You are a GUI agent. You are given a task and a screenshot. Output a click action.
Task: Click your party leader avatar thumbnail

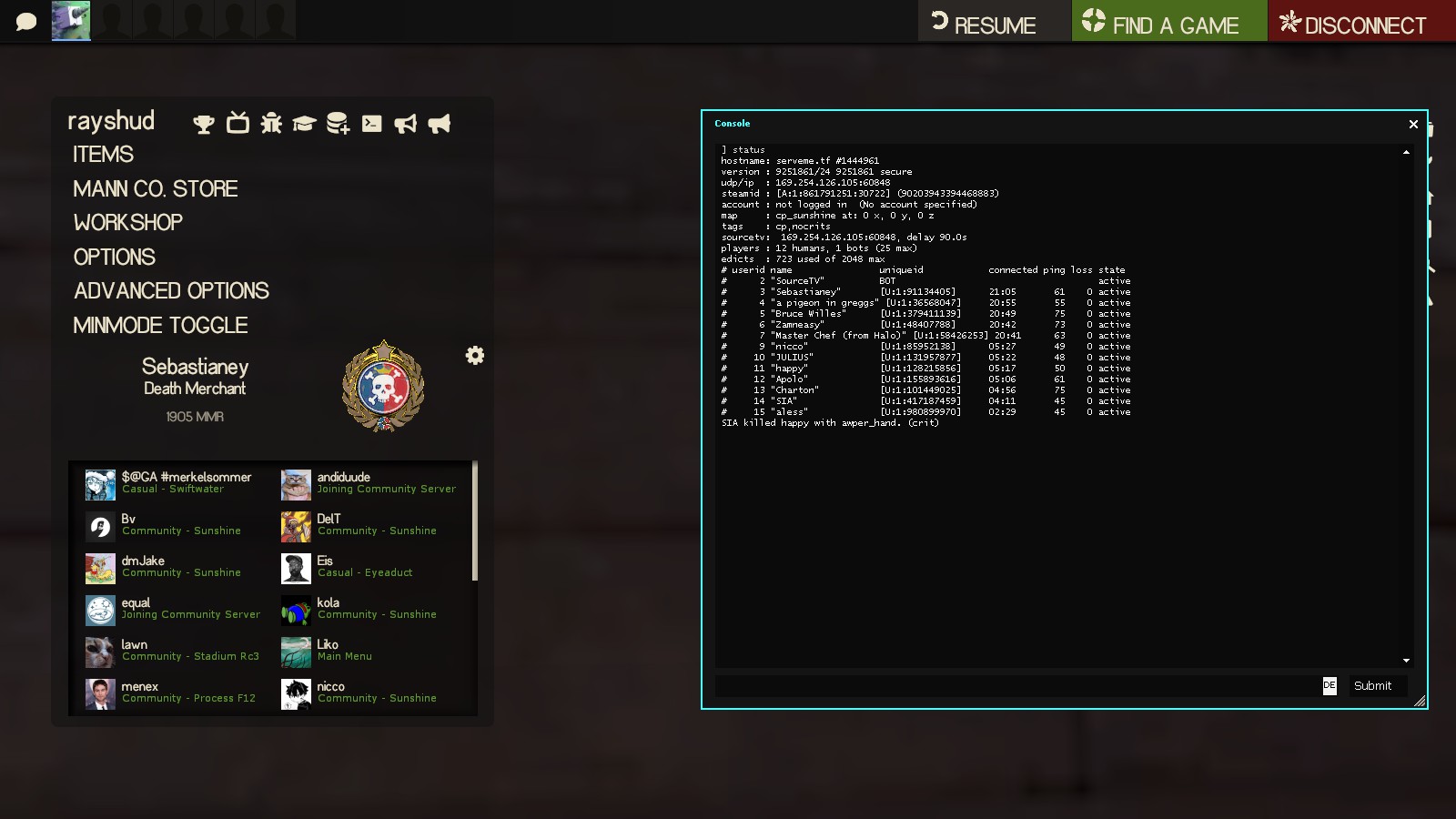click(71, 21)
